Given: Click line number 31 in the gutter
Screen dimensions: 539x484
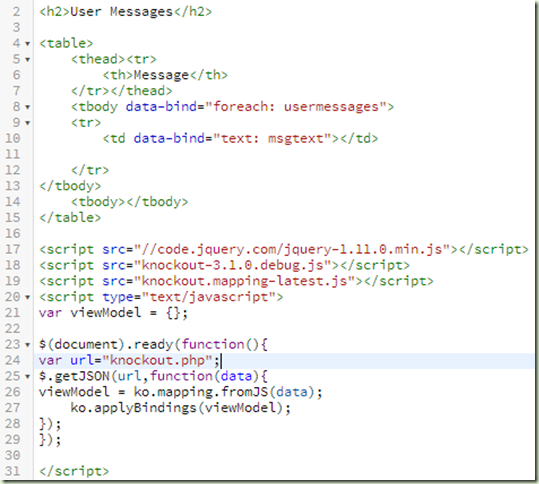Looking at the screenshot, I should pos(13,471).
